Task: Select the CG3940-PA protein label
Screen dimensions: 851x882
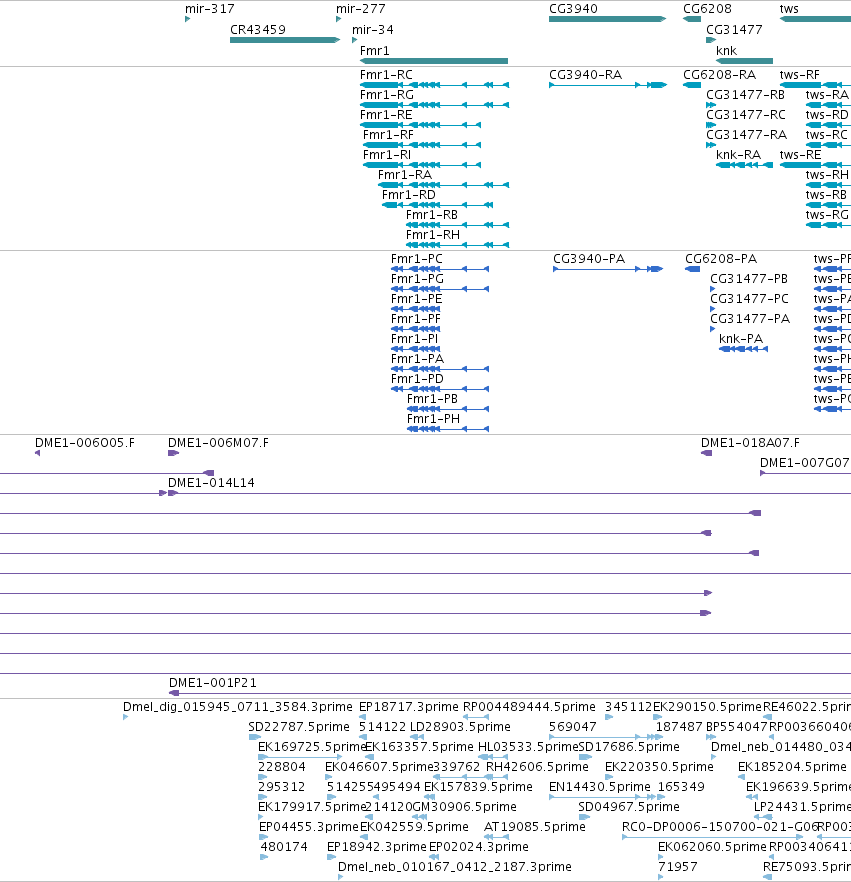Action: click(x=589, y=259)
